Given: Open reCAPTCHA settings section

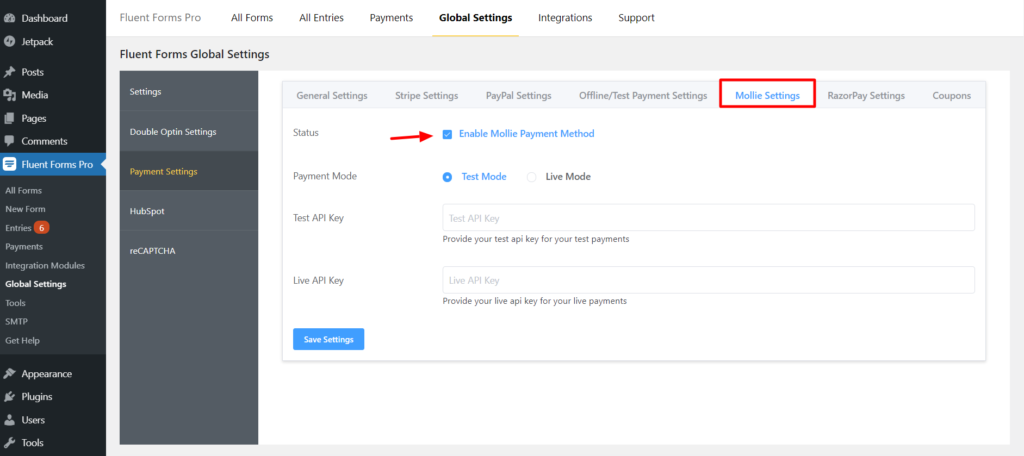Looking at the screenshot, I should (189, 251).
